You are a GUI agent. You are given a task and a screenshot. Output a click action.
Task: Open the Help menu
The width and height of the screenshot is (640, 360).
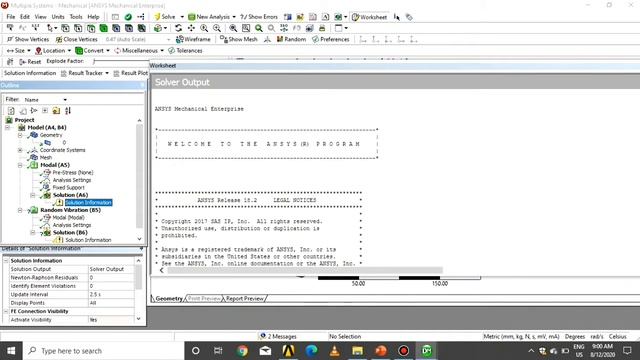pyautogui.click(x=93, y=17)
